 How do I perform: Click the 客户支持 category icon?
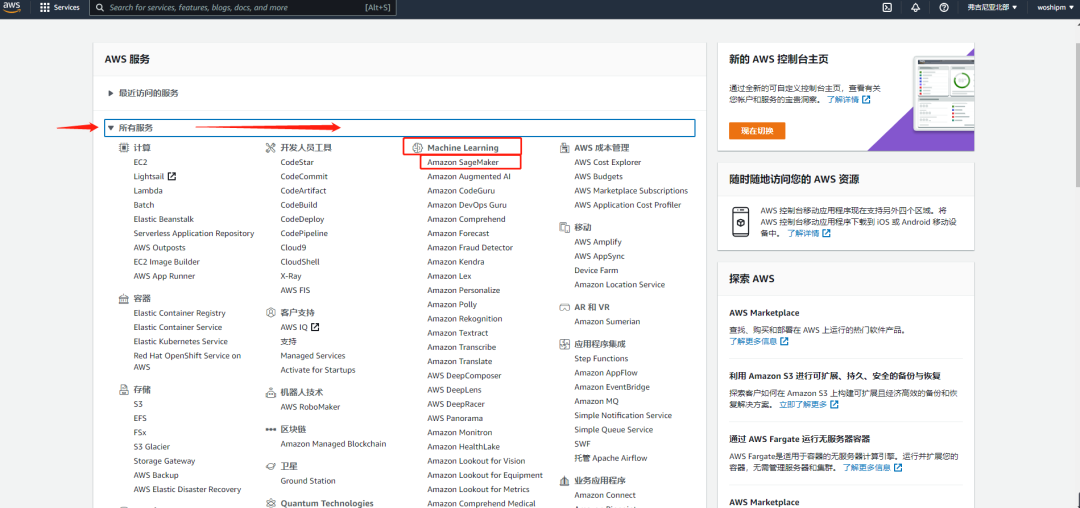tap(271, 313)
